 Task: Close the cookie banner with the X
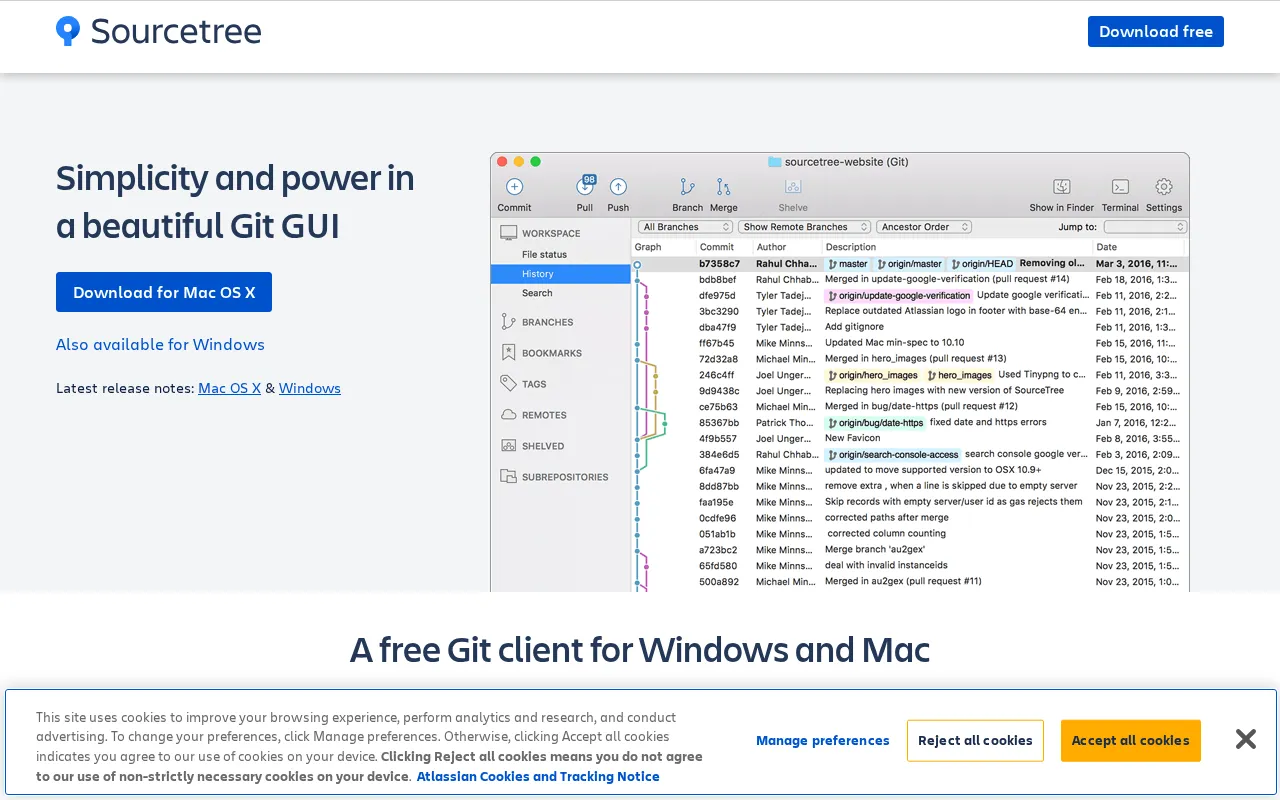tap(1245, 739)
